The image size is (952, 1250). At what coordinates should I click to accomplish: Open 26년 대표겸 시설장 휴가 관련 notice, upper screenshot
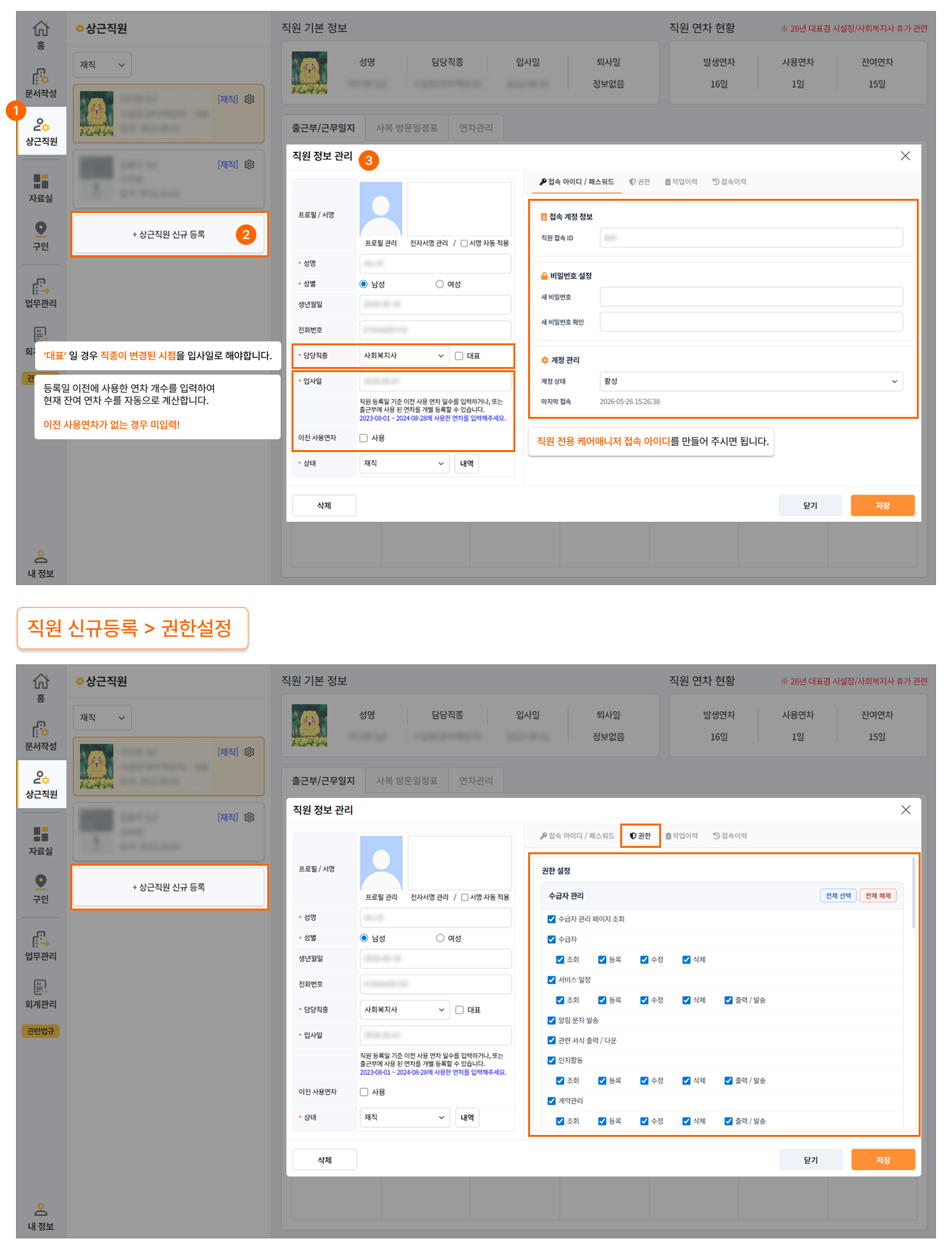(x=854, y=28)
